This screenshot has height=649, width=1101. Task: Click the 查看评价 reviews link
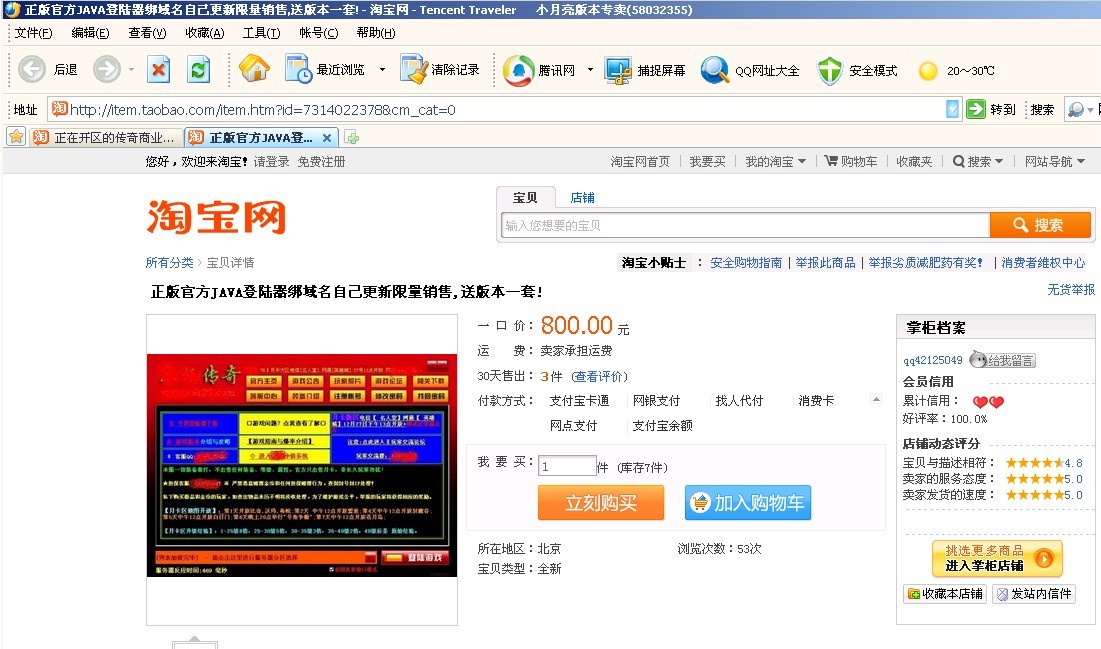pyautogui.click(x=598, y=377)
